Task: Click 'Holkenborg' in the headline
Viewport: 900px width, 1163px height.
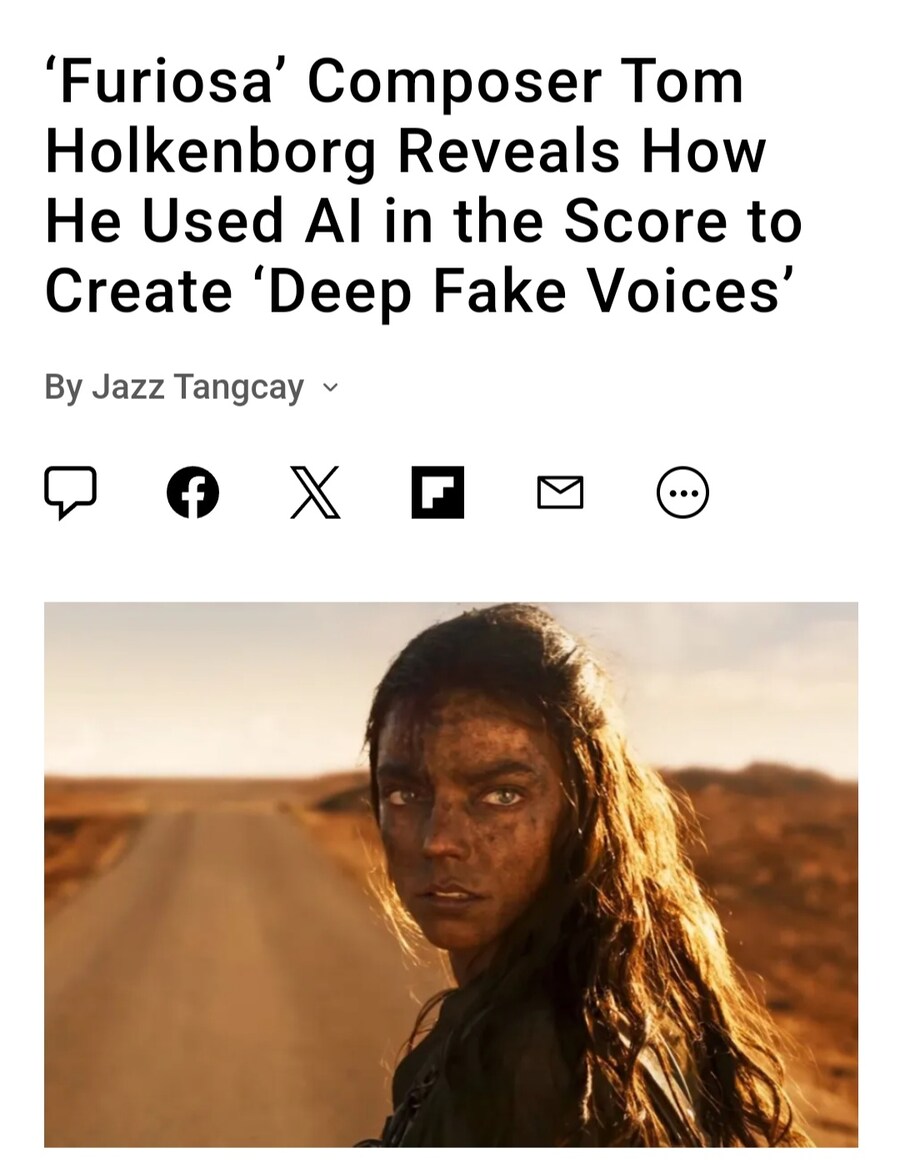Action: coord(211,152)
